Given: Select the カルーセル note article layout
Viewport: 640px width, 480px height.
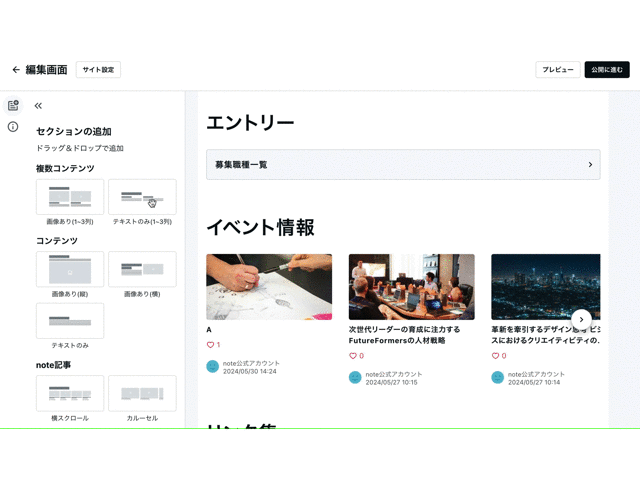Looking at the screenshot, I should [x=142, y=393].
